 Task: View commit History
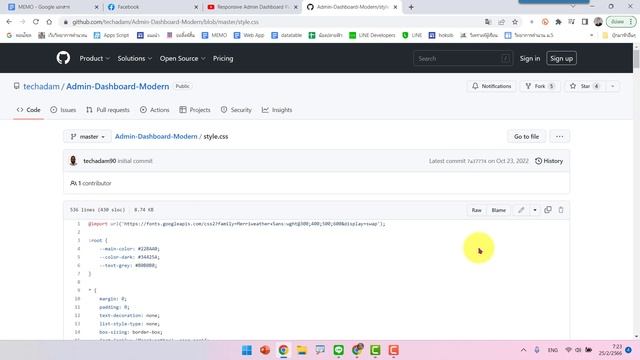pos(549,161)
